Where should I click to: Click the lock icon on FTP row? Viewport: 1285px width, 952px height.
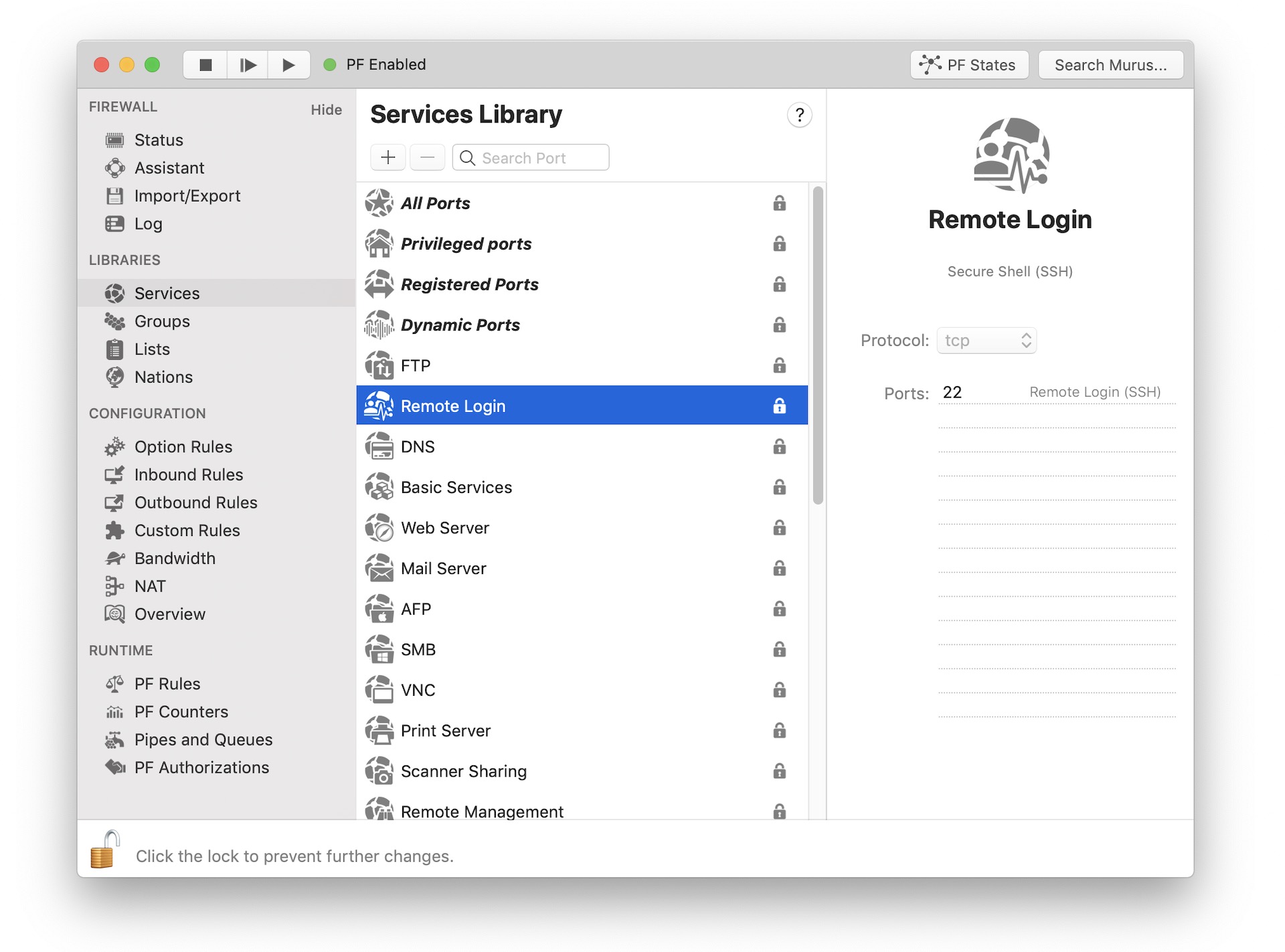(779, 365)
